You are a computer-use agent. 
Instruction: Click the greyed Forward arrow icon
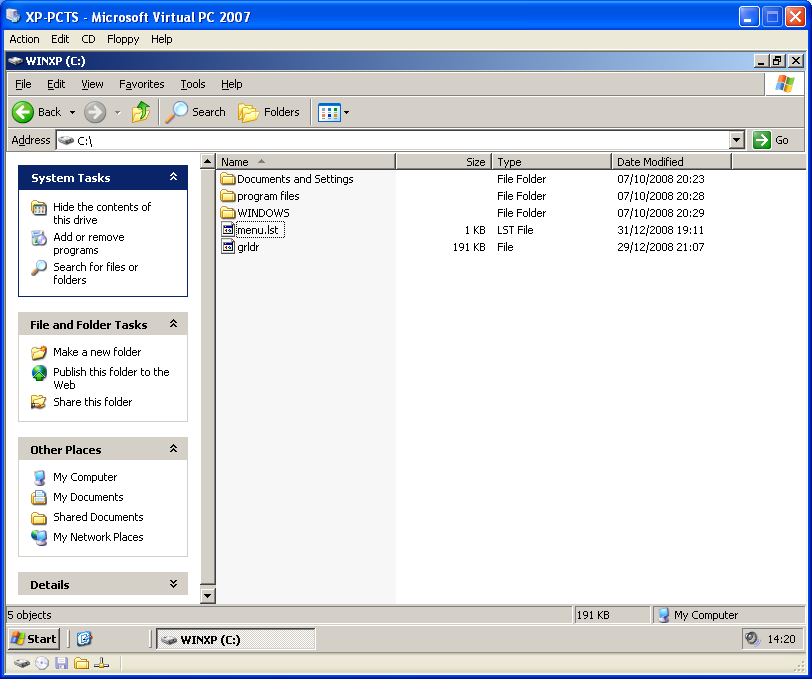coord(95,112)
